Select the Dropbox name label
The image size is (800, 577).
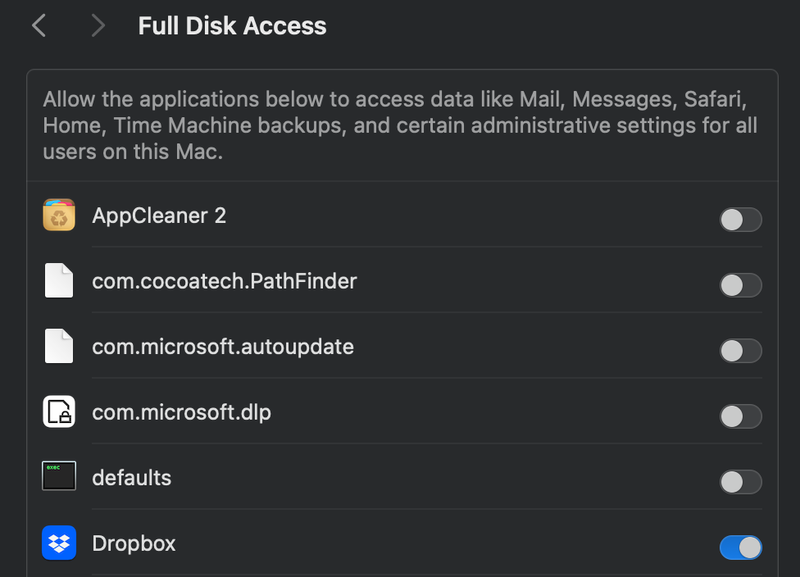tap(134, 543)
